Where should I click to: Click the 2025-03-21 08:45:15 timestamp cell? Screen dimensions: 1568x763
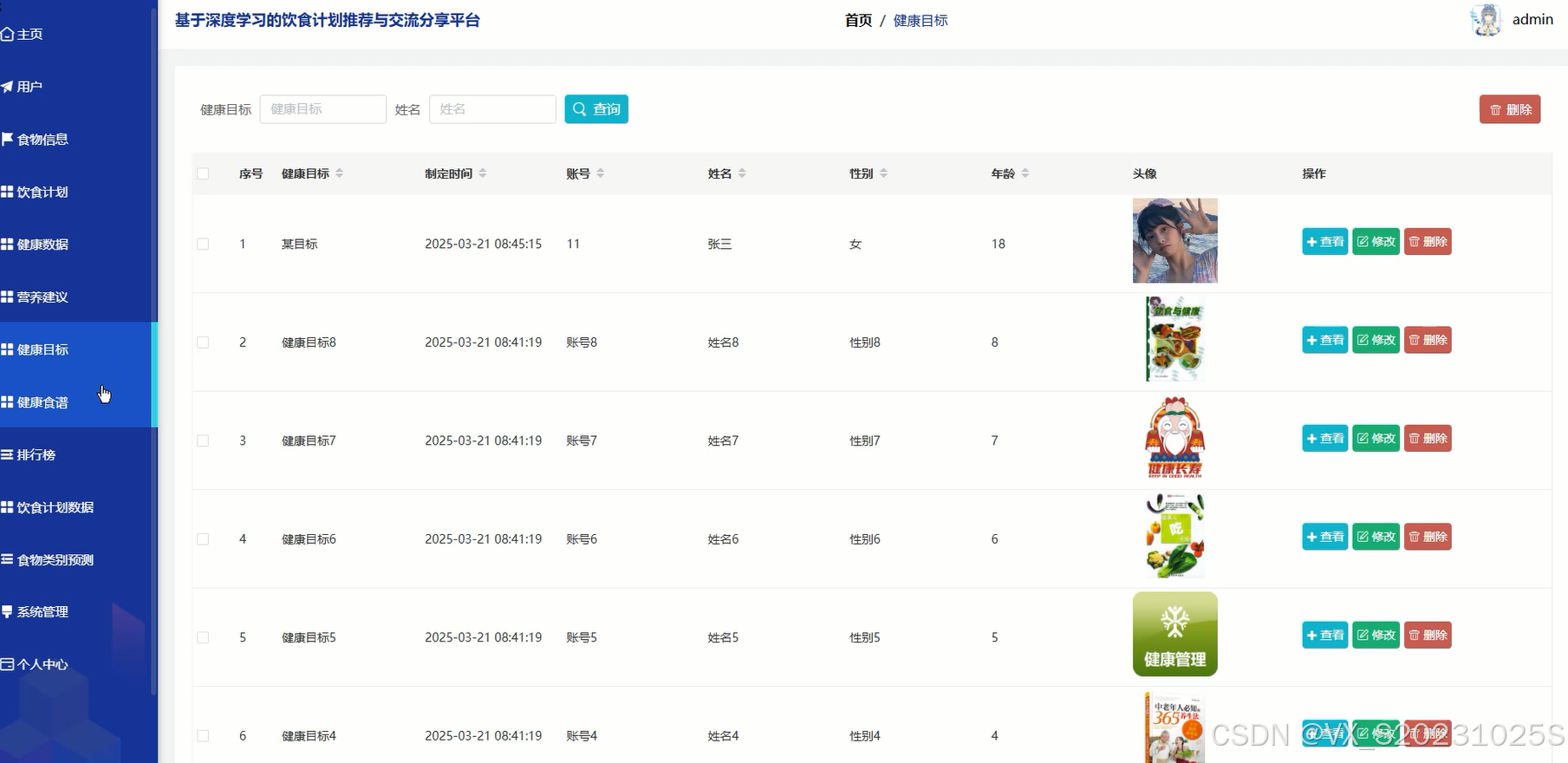(483, 245)
